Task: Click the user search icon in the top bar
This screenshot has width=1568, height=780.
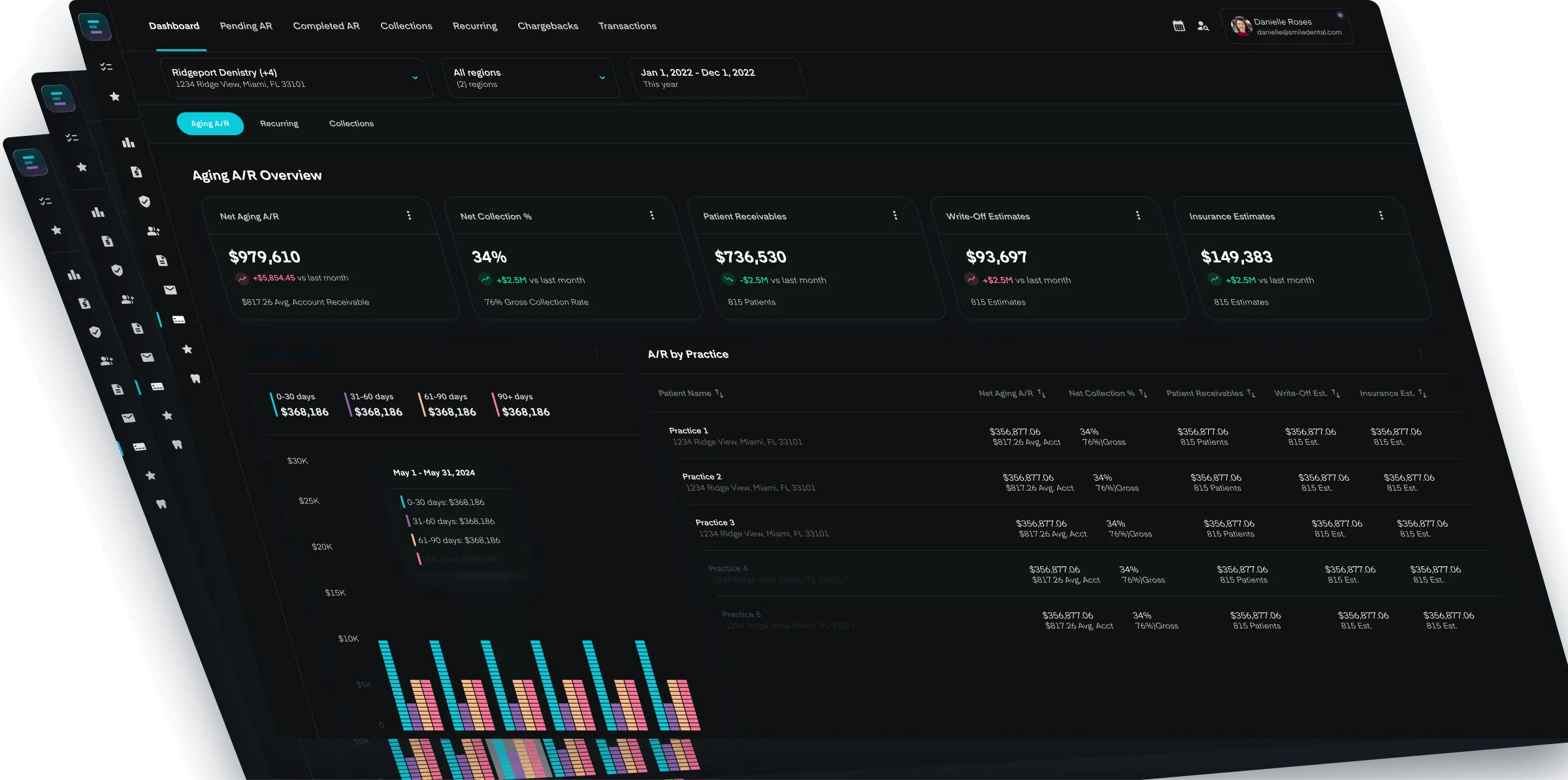Action: click(x=1203, y=26)
